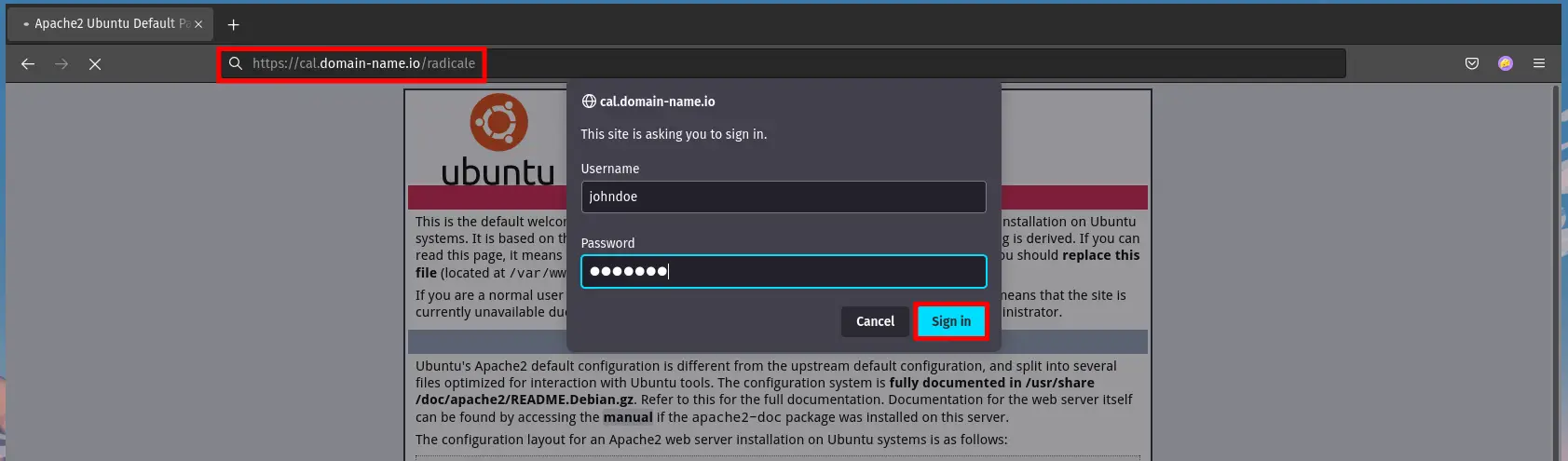Stop page loading with the X button
This screenshot has height=461, width=1568.
click(95, 63)
